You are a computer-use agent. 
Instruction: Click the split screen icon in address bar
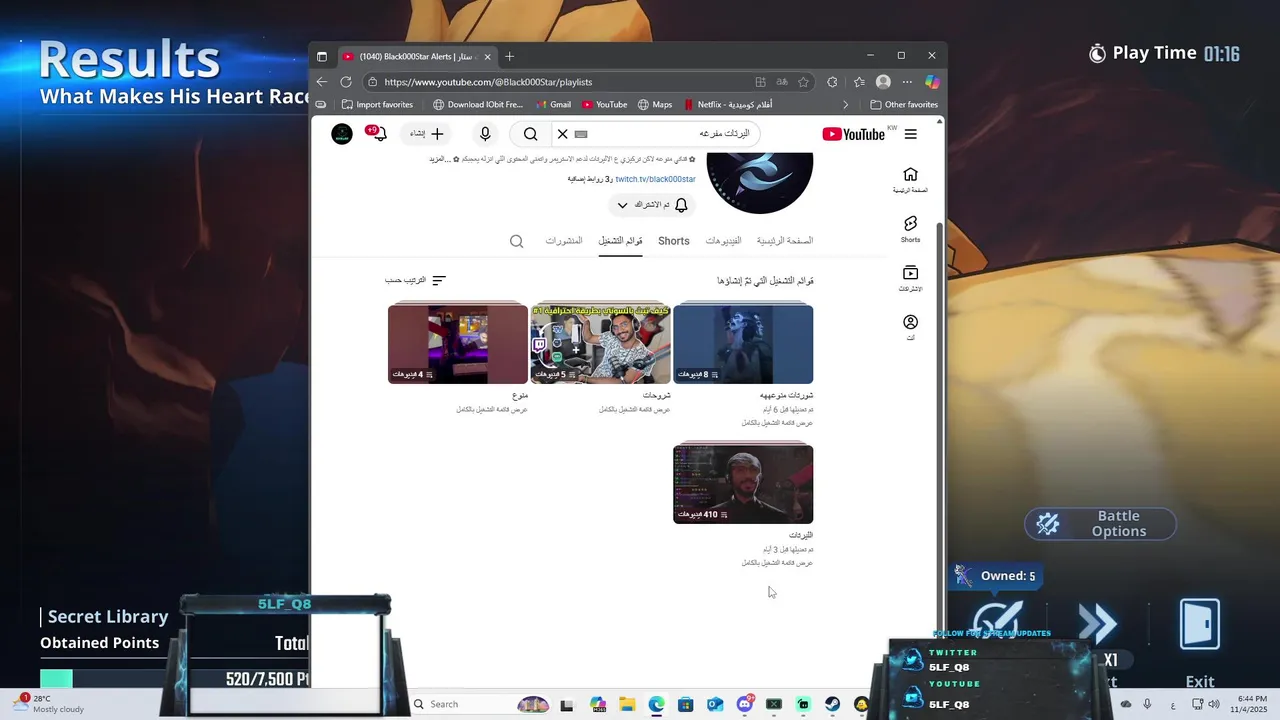pos(760,82)
